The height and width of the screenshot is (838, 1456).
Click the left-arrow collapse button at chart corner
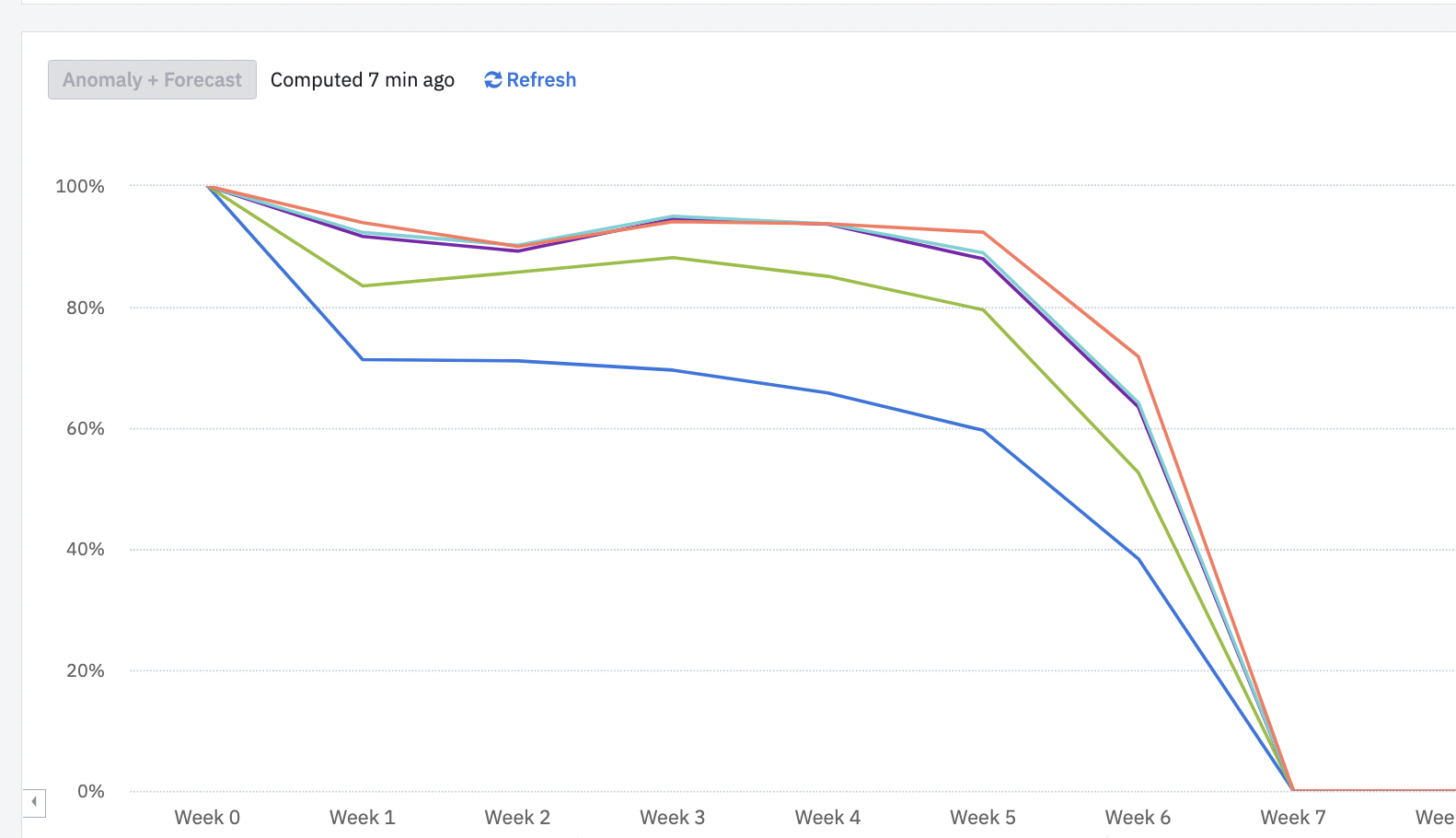tap(34, 802)
